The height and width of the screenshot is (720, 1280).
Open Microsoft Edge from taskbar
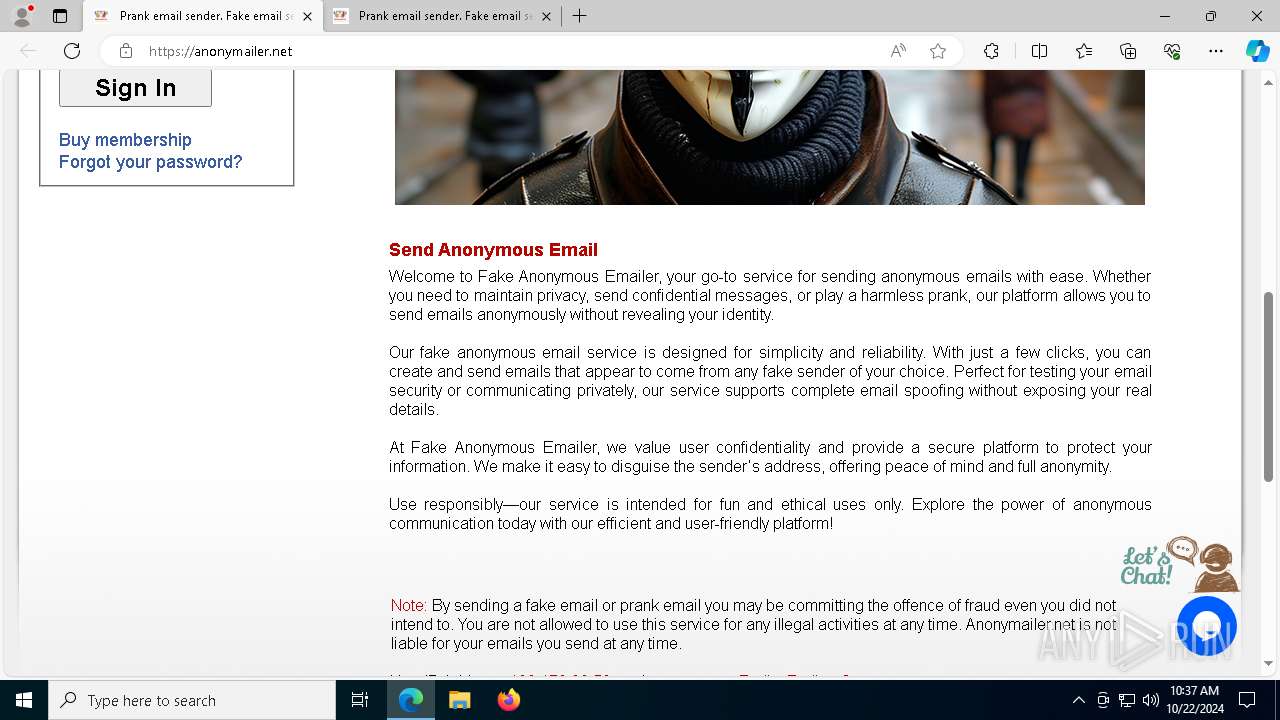coord(411,700)
